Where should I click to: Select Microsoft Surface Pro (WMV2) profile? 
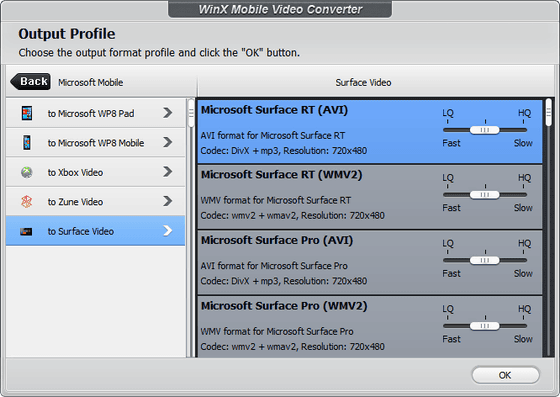[370, 327]
